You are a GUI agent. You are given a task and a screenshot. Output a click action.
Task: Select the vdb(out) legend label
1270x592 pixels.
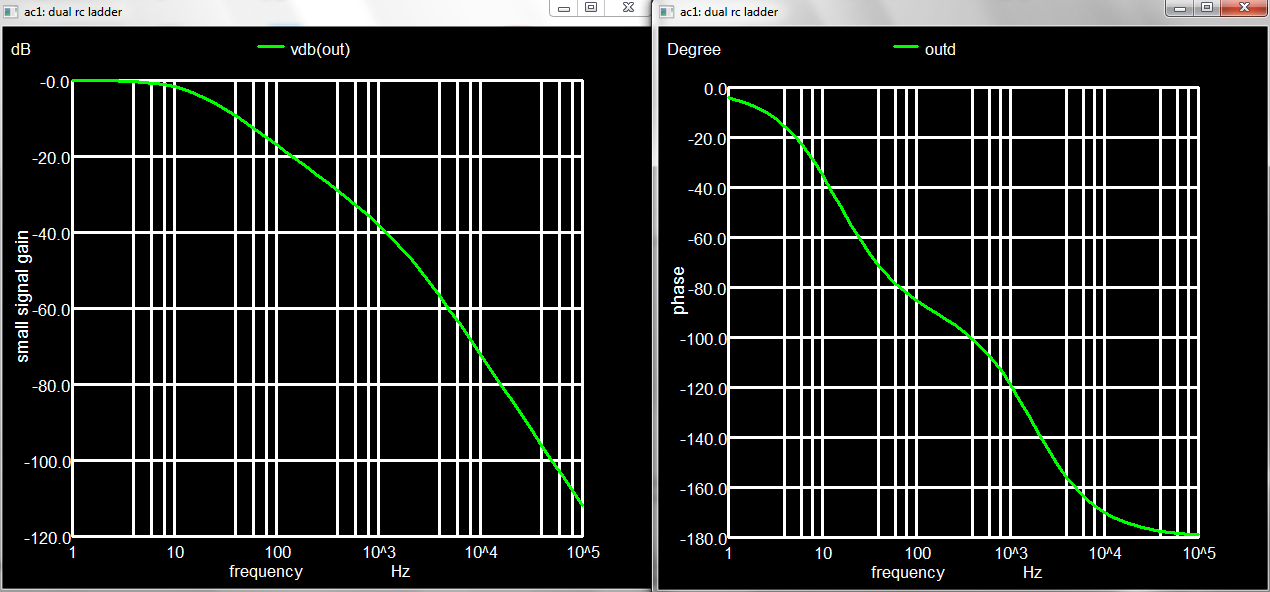[319, 49]
